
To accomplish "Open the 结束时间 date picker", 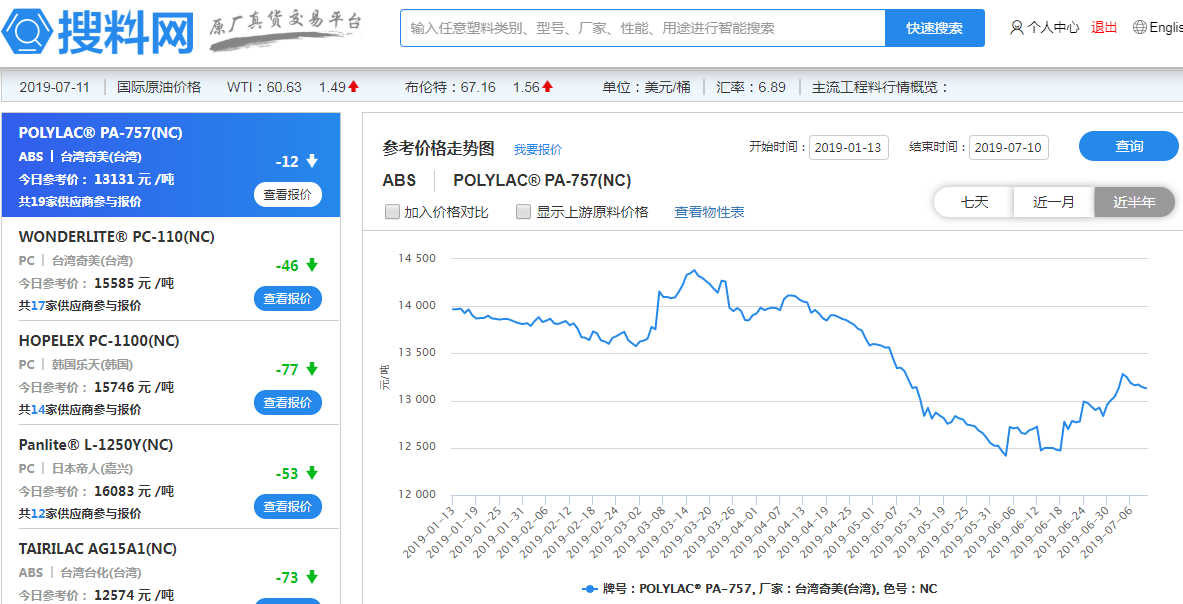I will (x=1008, y=148).
